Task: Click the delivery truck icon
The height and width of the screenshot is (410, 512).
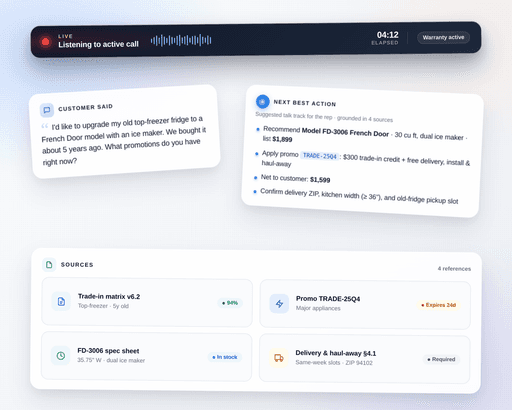Action: pos(279,358)
